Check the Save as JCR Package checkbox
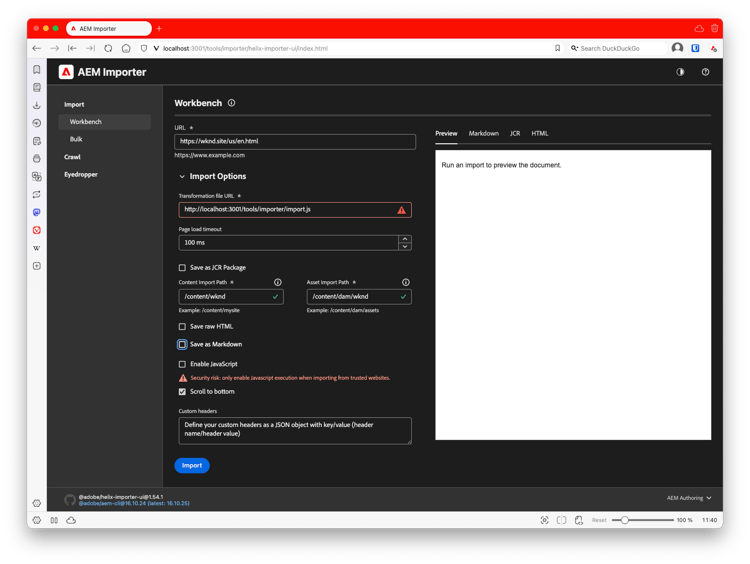The height and width of the screenshot is (564, 750). pos(182,268)
